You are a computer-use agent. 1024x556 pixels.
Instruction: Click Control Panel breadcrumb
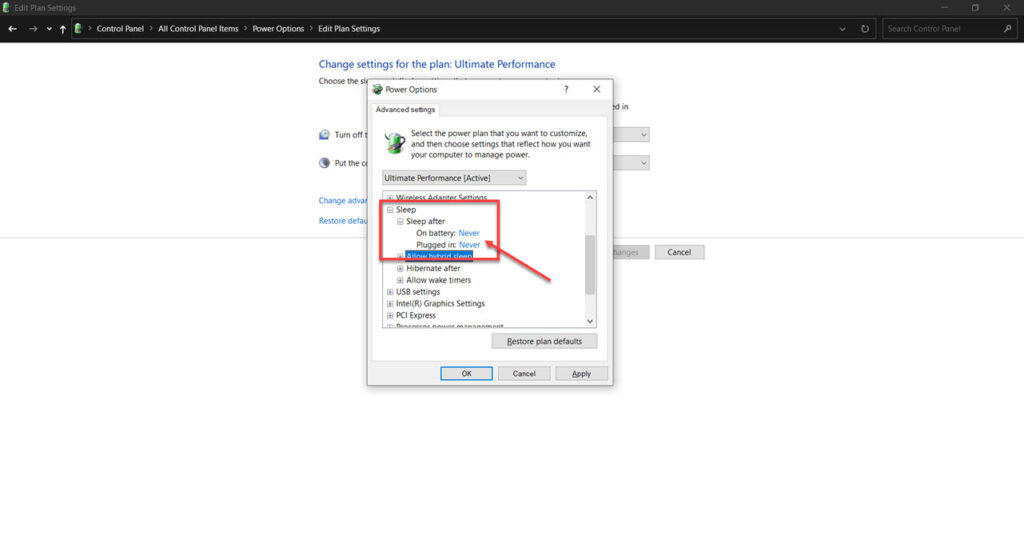(x=120, y=29)
